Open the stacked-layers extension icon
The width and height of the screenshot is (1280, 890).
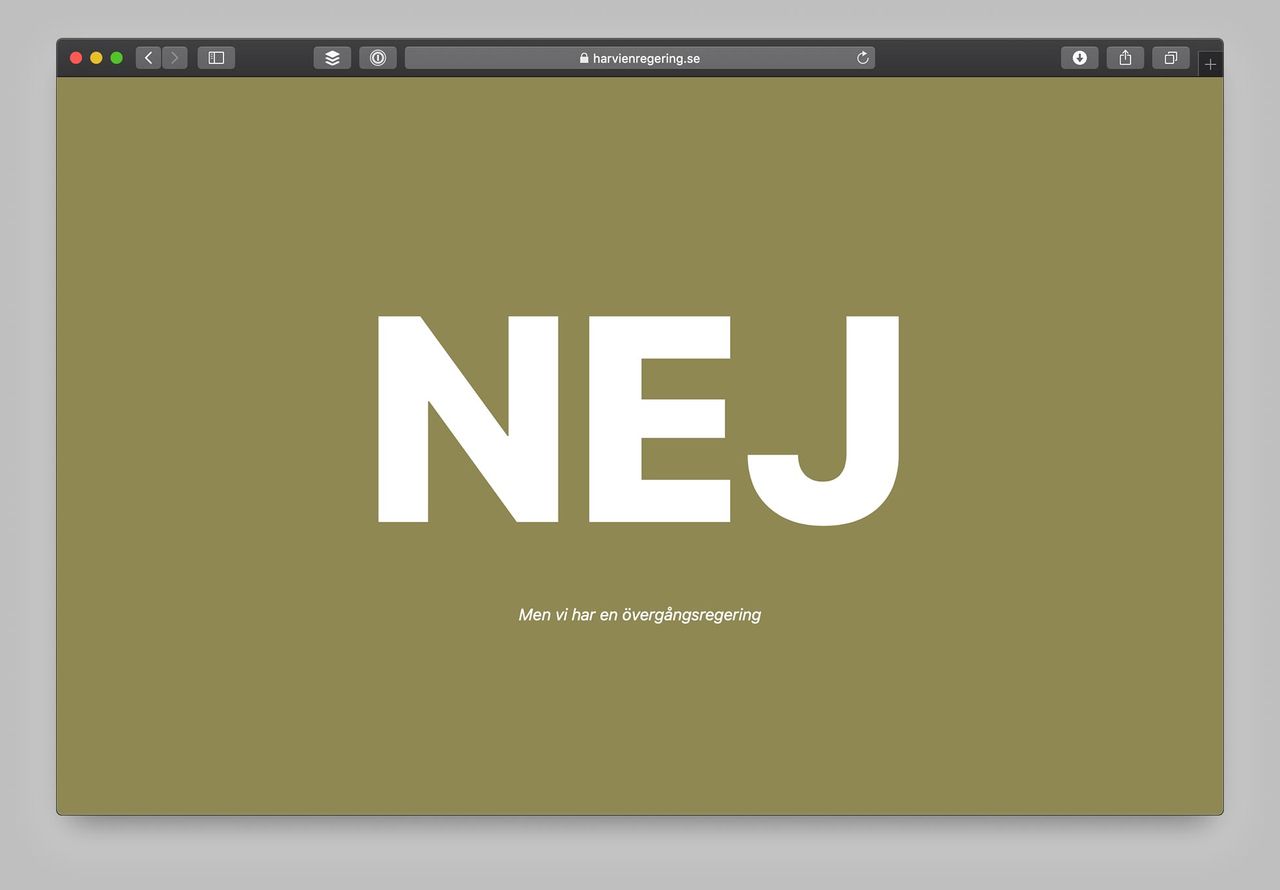[x=332, y=58]
